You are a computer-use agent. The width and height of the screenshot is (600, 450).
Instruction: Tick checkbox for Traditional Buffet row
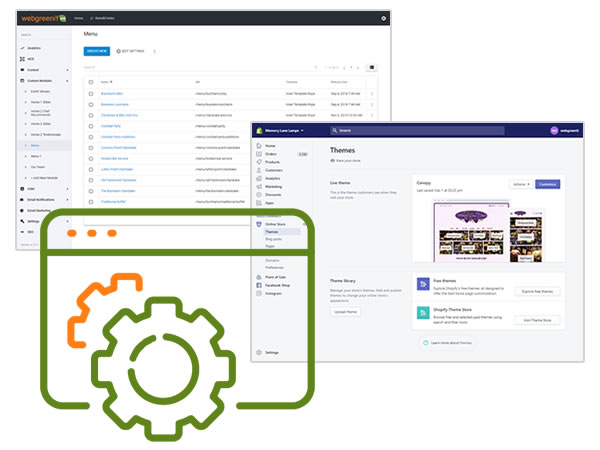click(x=91, y=202)
